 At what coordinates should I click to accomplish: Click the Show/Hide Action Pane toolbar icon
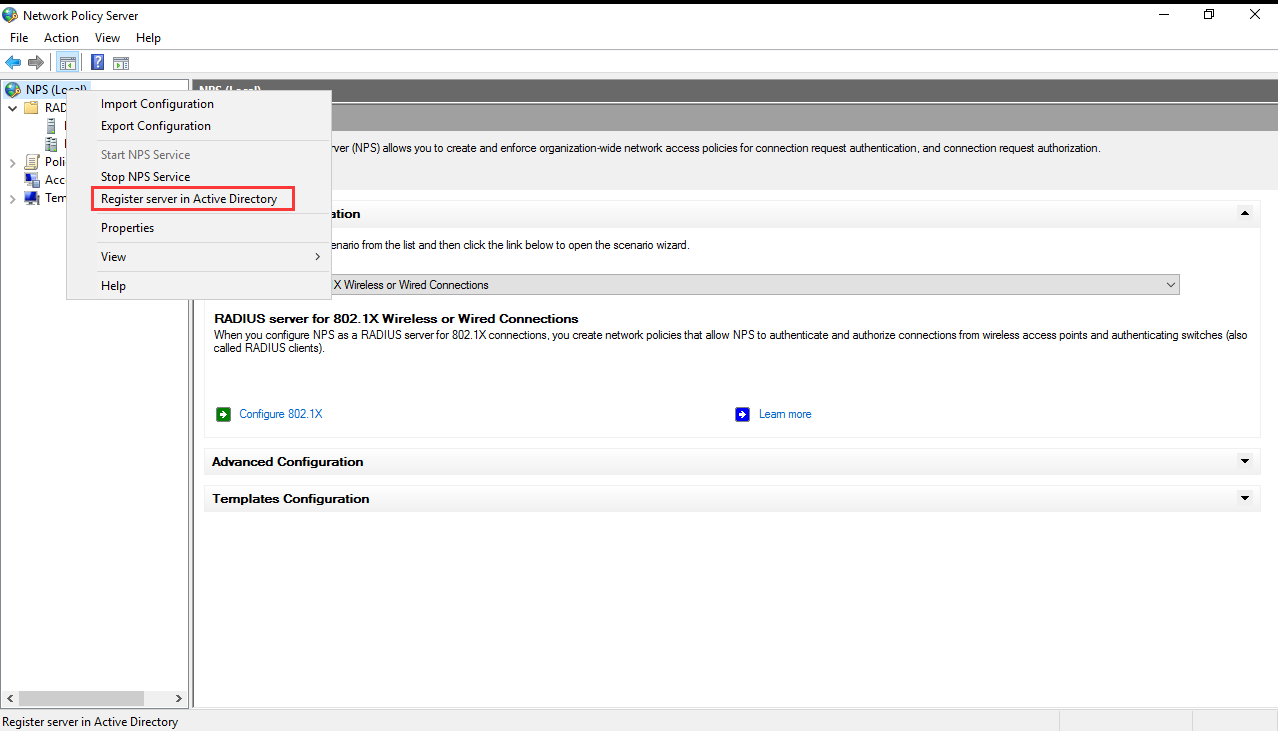(x=120, y=62)
